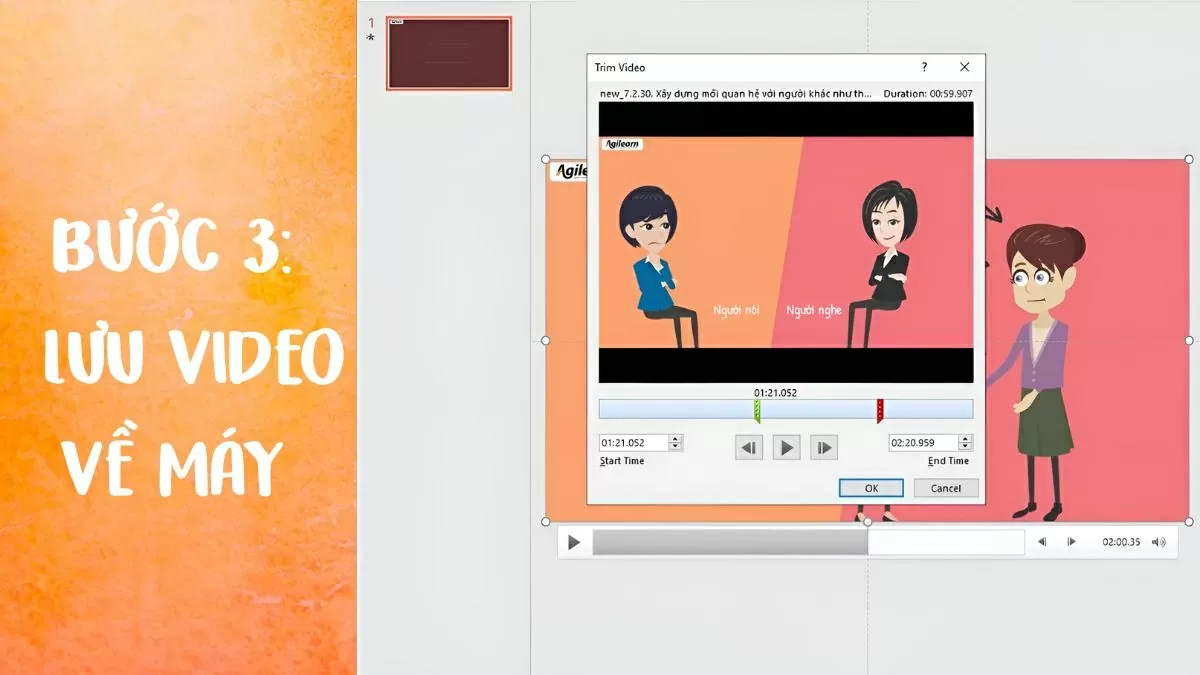Screen dimensions: 1200x675
Task: Confirm the trim with the OK button
Action: coord(870,488)
